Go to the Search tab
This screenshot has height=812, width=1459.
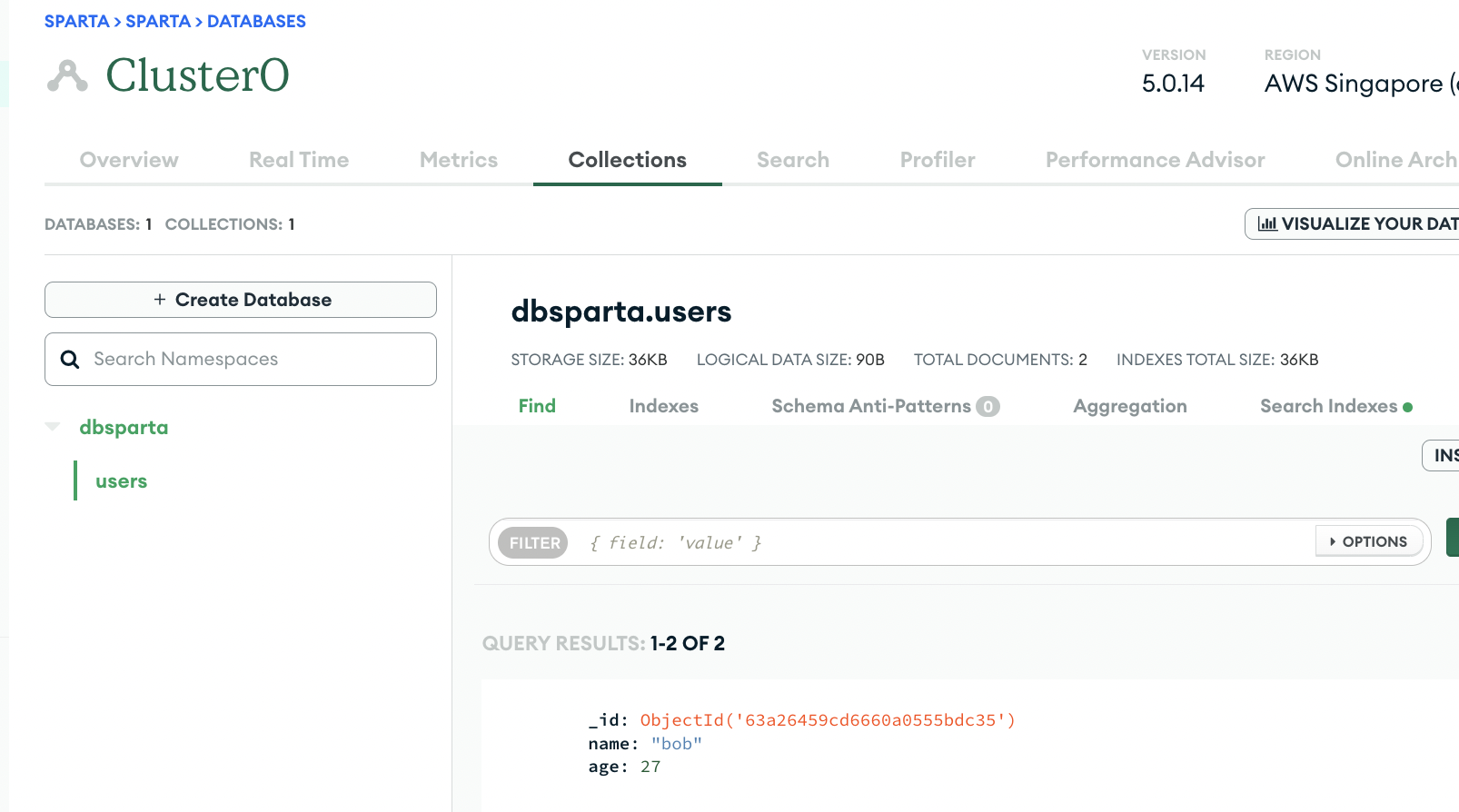[x=793, y=160]
